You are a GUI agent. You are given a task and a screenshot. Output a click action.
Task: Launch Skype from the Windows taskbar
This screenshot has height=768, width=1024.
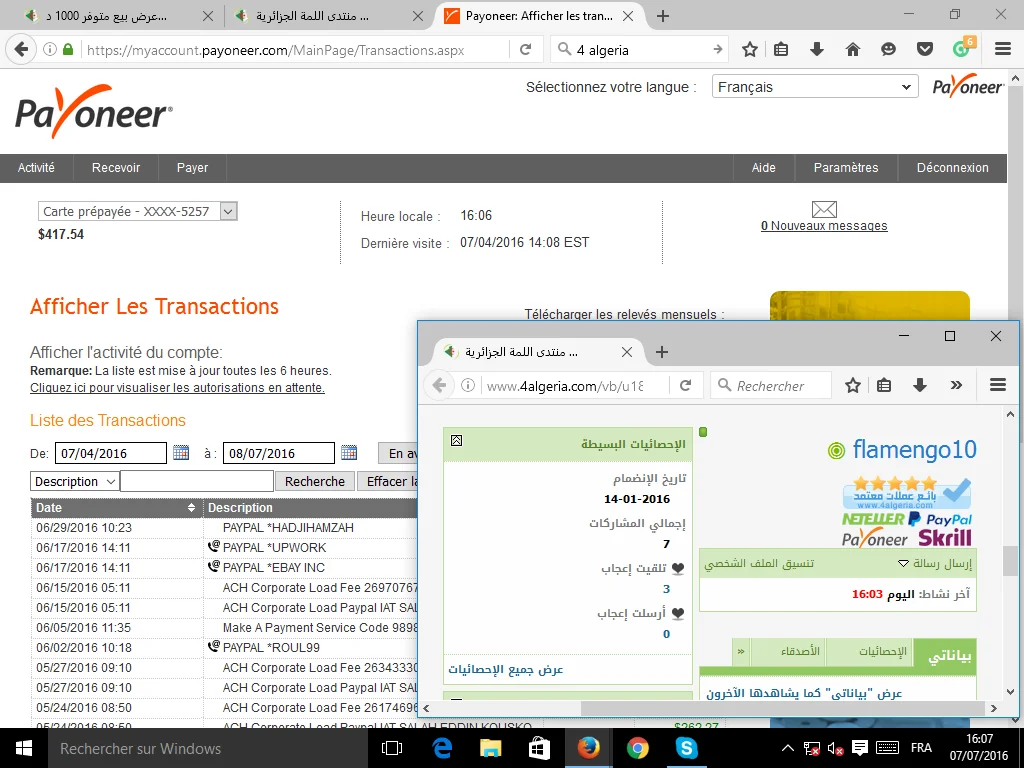tap(686, 748)
